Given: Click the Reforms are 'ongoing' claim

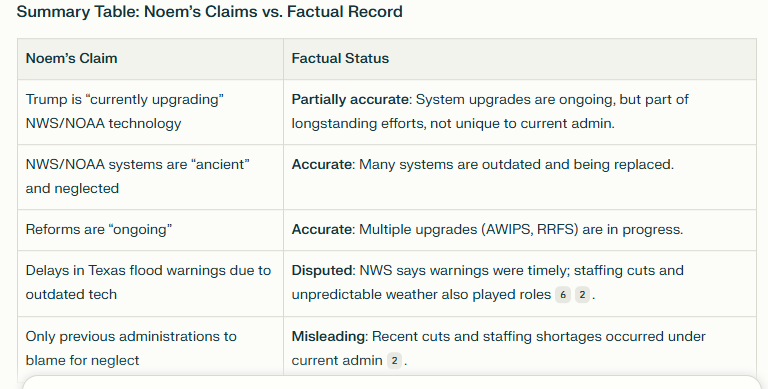Looking at the screenshot, I should 99,230.
